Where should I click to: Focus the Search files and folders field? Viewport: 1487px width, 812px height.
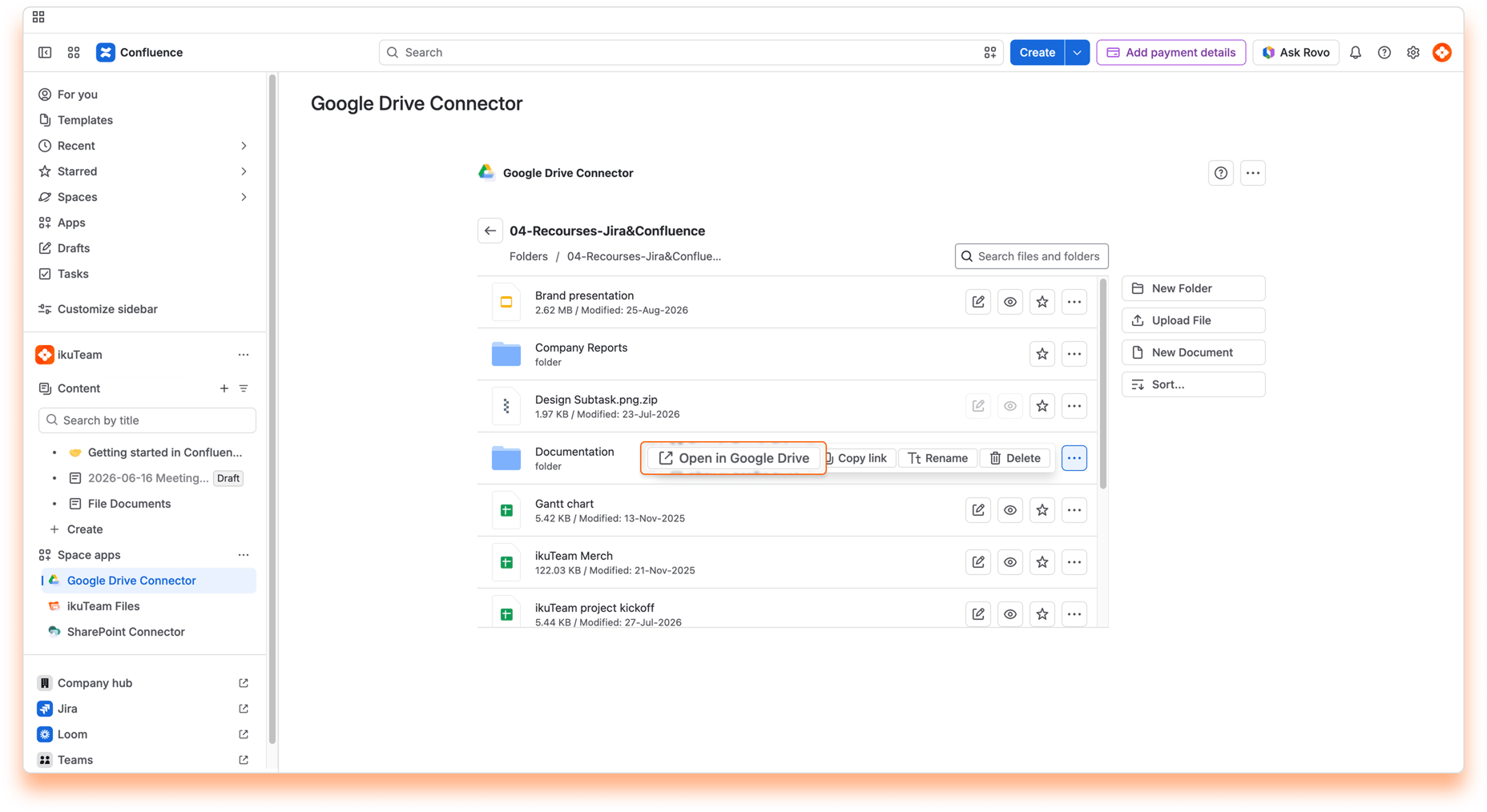point(1032,256)
